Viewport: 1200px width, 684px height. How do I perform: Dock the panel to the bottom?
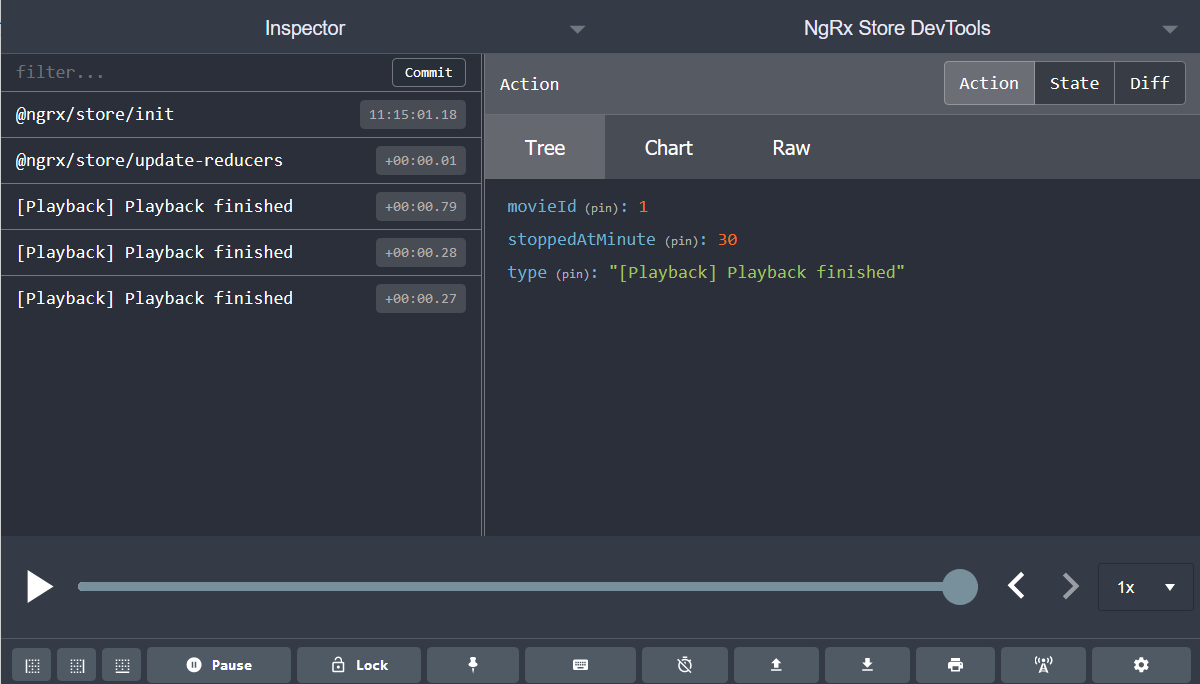click(122, 665)
